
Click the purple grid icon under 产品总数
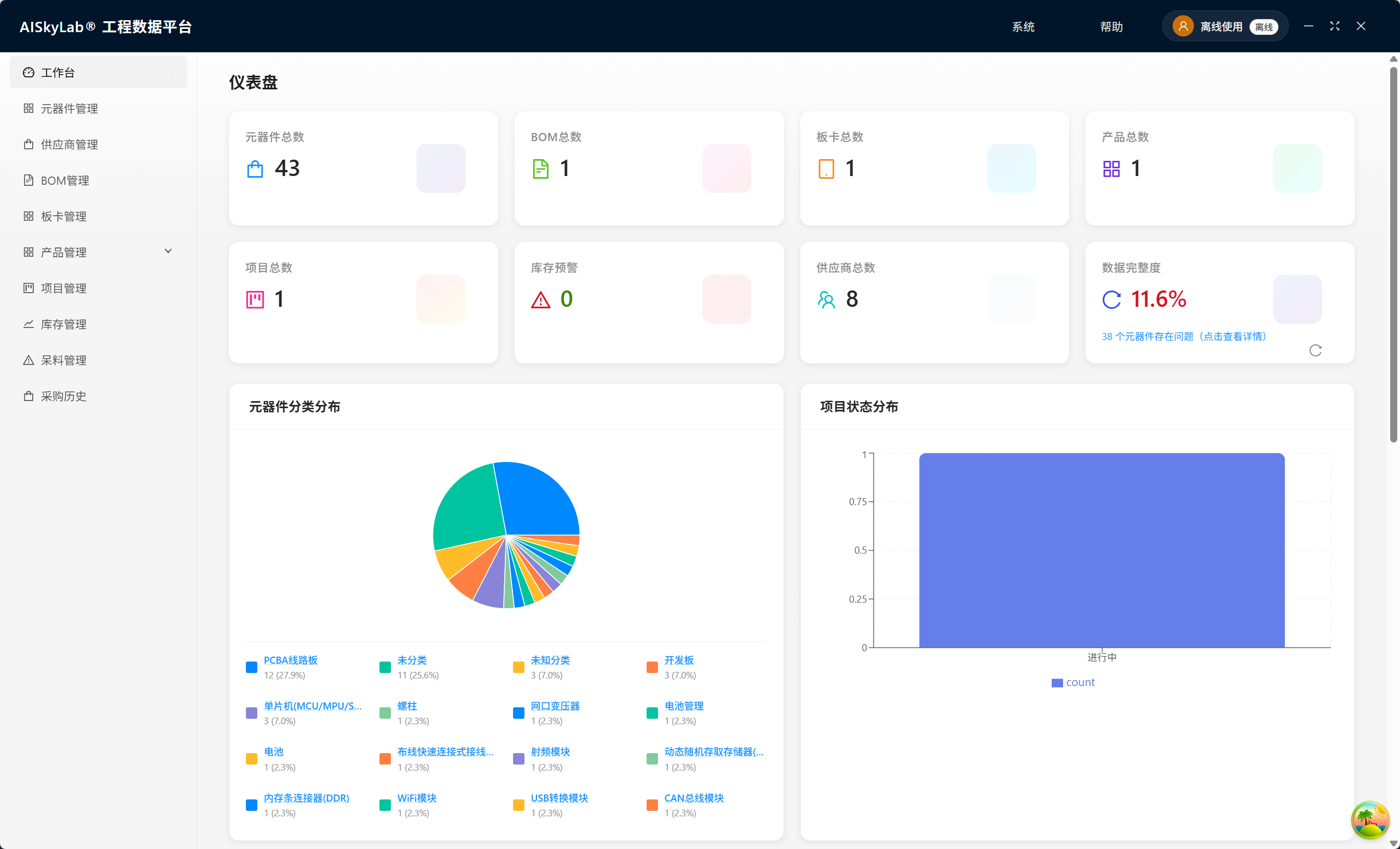[x=1111, y=169]
